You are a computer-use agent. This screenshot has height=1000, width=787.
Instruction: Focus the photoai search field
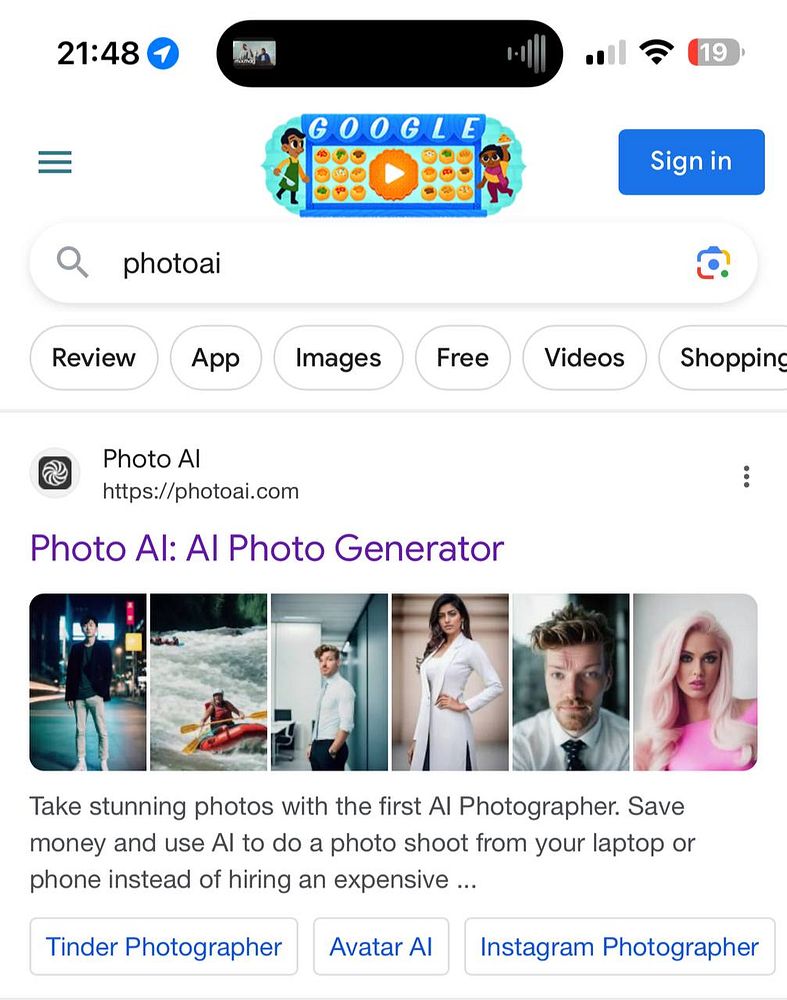394,263
